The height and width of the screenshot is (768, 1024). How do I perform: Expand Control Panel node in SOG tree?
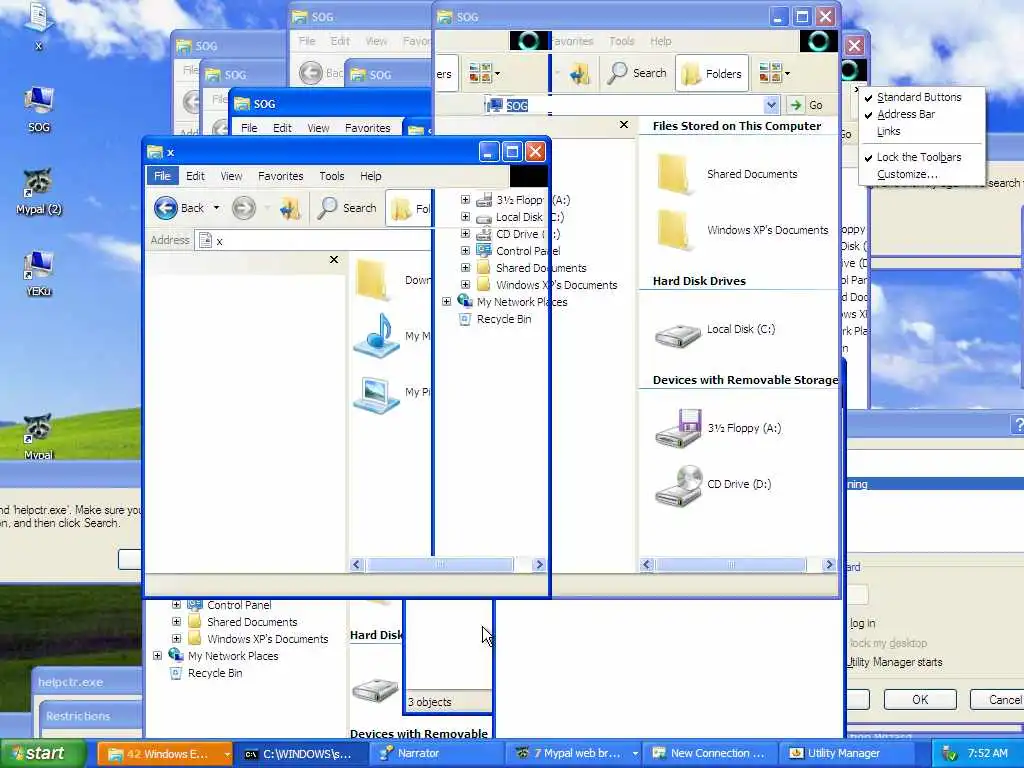465,251
